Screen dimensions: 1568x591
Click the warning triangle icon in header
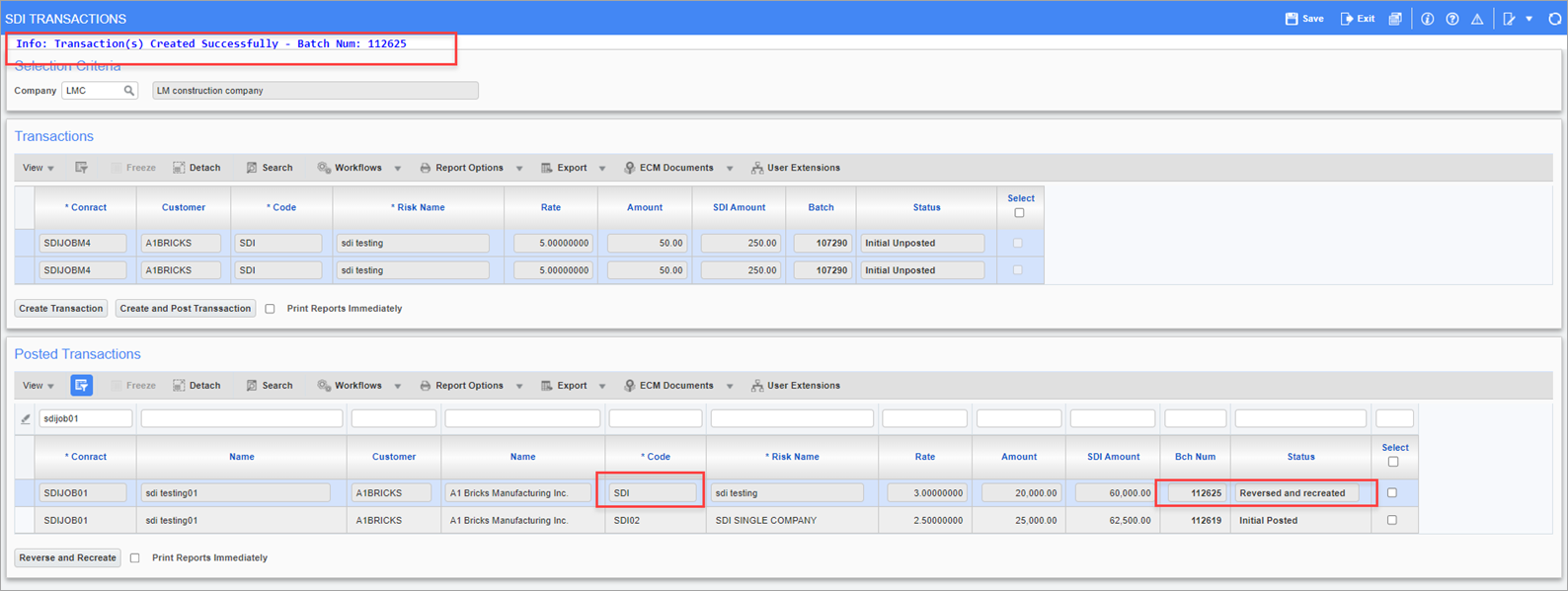pos(1477,19)
